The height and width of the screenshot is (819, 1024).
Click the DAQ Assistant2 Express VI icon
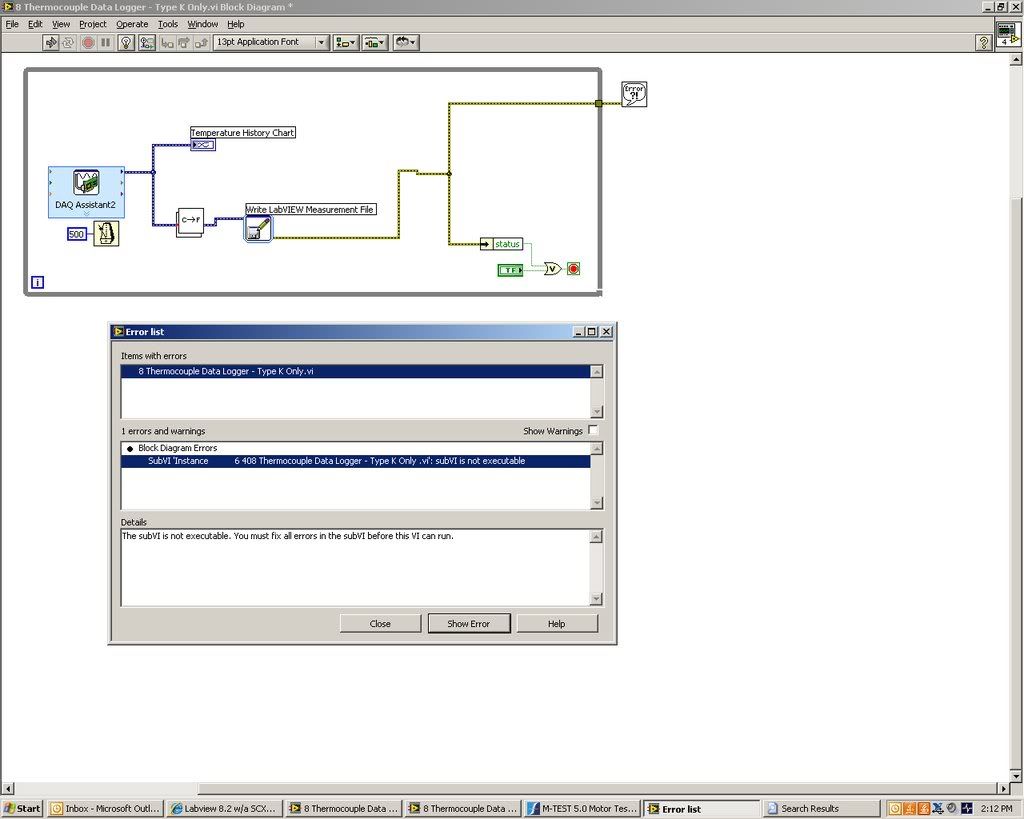(x=86, y=183)
